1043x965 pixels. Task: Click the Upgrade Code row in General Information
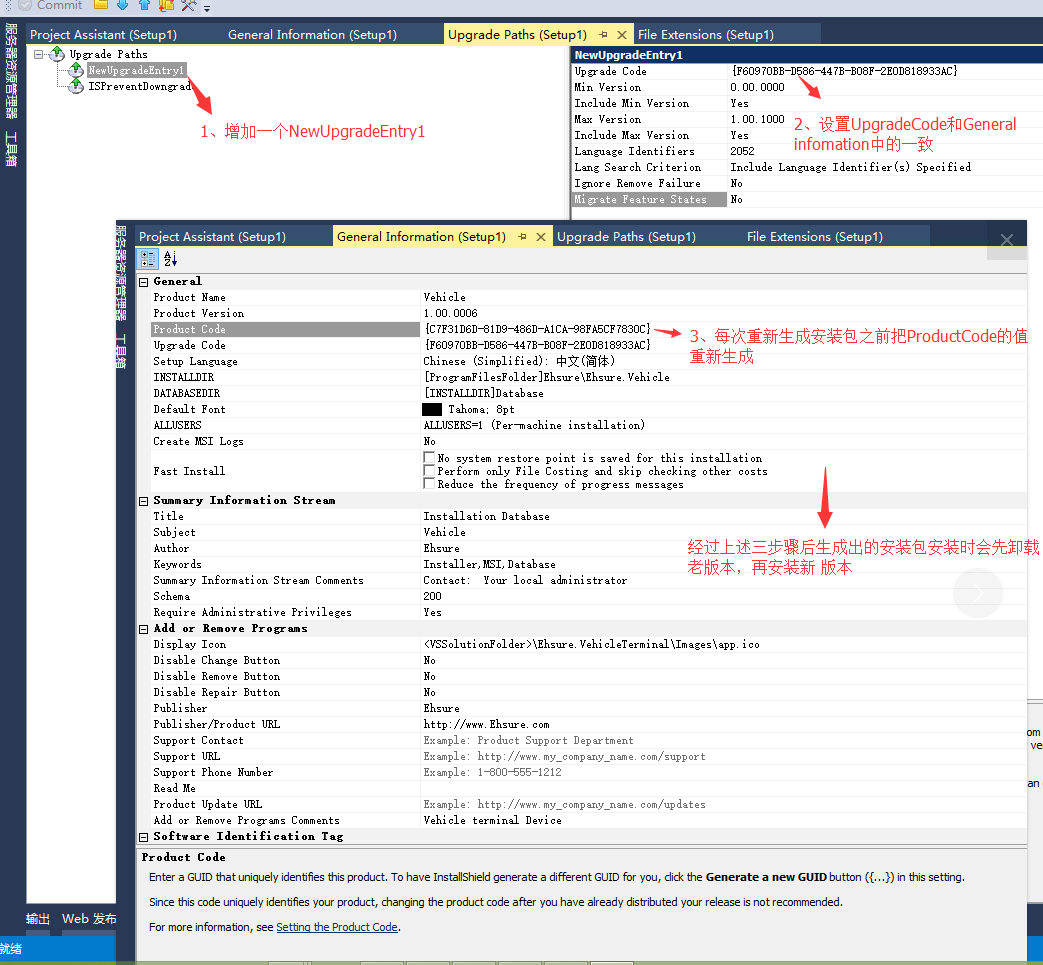(x=589, y=345)
